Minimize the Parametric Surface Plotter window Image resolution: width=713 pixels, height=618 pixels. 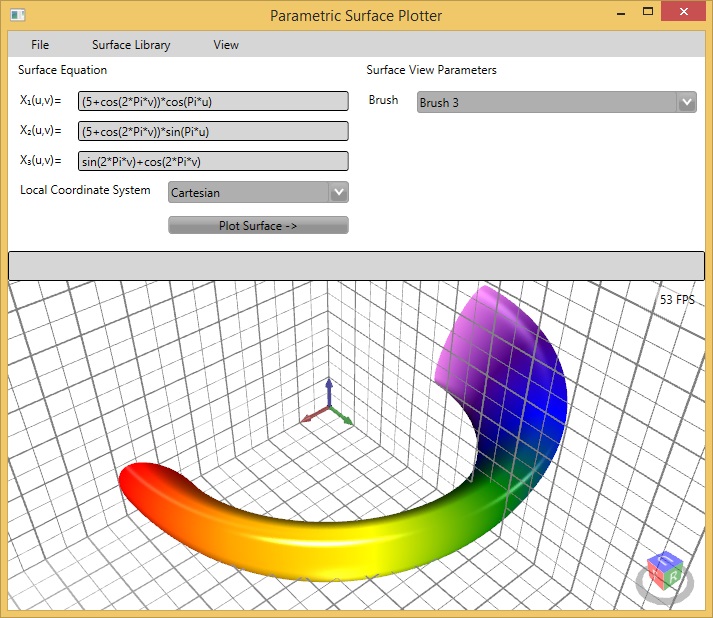pos(621,13)
